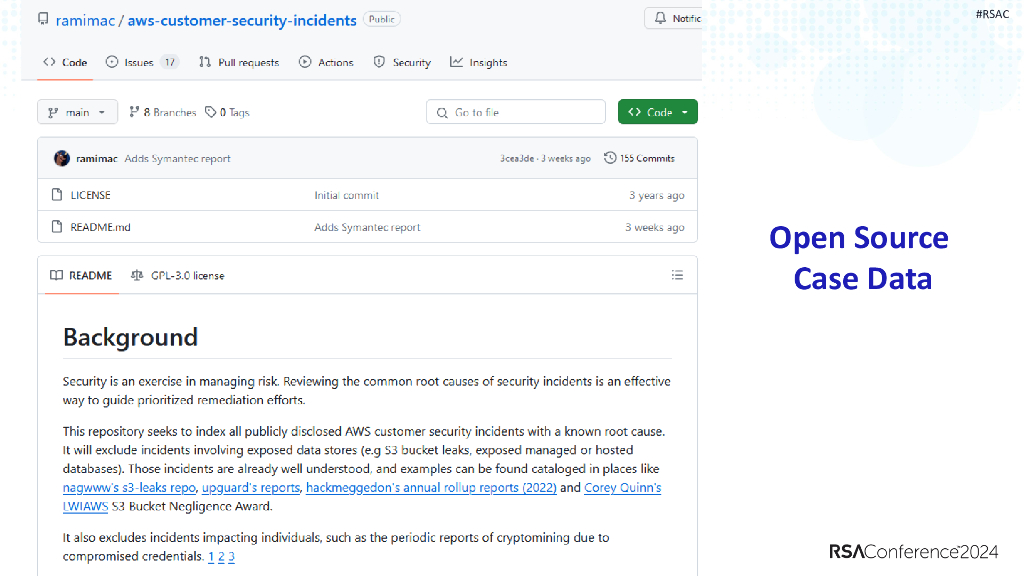The image size is (1024, 576).
Task: Click the history clock icon beside 155 Commits
Action: click(610, 158)
